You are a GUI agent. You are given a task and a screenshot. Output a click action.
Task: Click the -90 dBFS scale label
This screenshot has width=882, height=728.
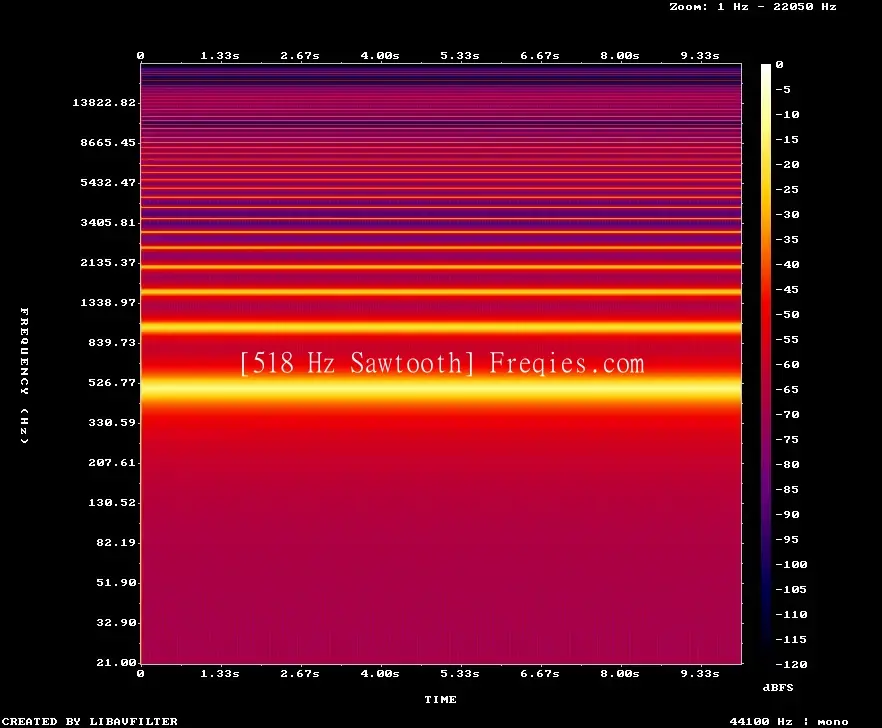787,515
